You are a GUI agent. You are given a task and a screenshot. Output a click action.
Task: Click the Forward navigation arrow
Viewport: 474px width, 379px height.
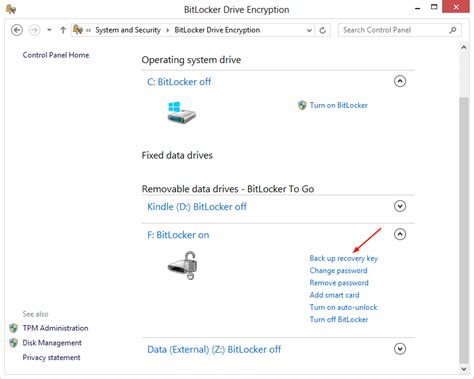[x=34, y=30]
